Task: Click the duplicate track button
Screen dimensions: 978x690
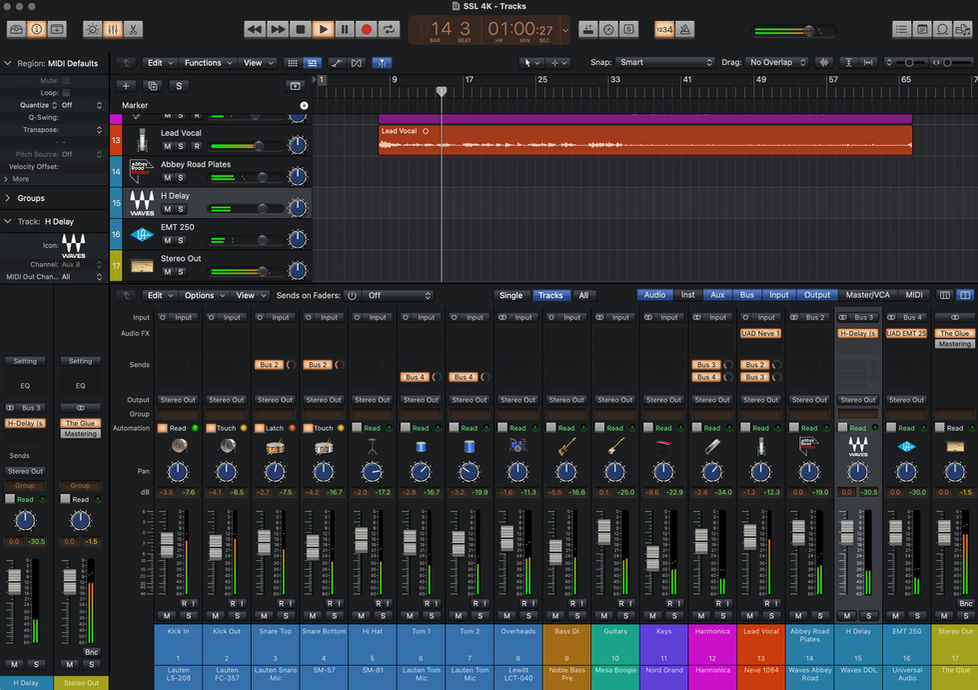Action: point(152,86)
